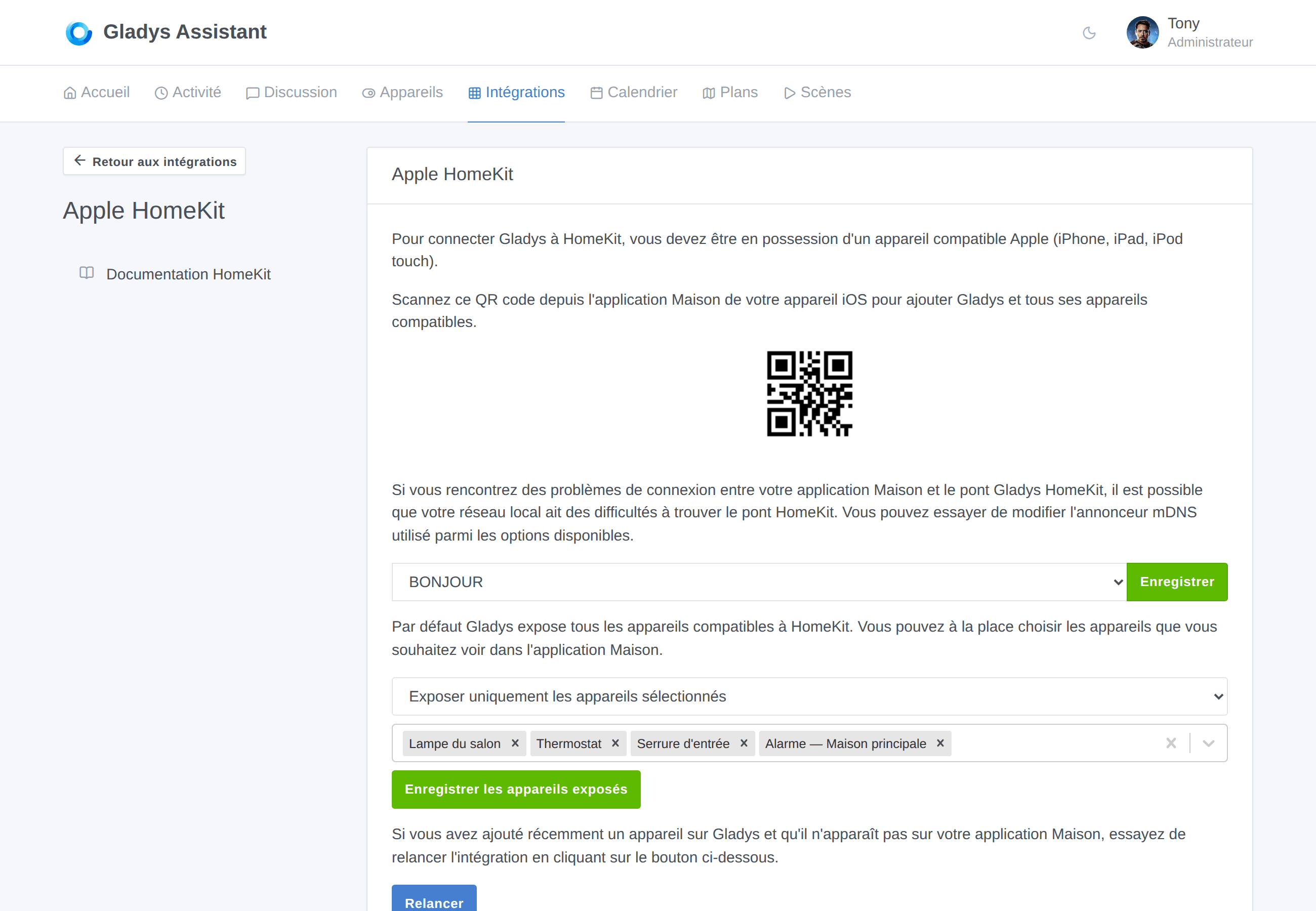Open Calendrier tab
This screenshot has height=911, width=1316.
click(x=634, y=93)
